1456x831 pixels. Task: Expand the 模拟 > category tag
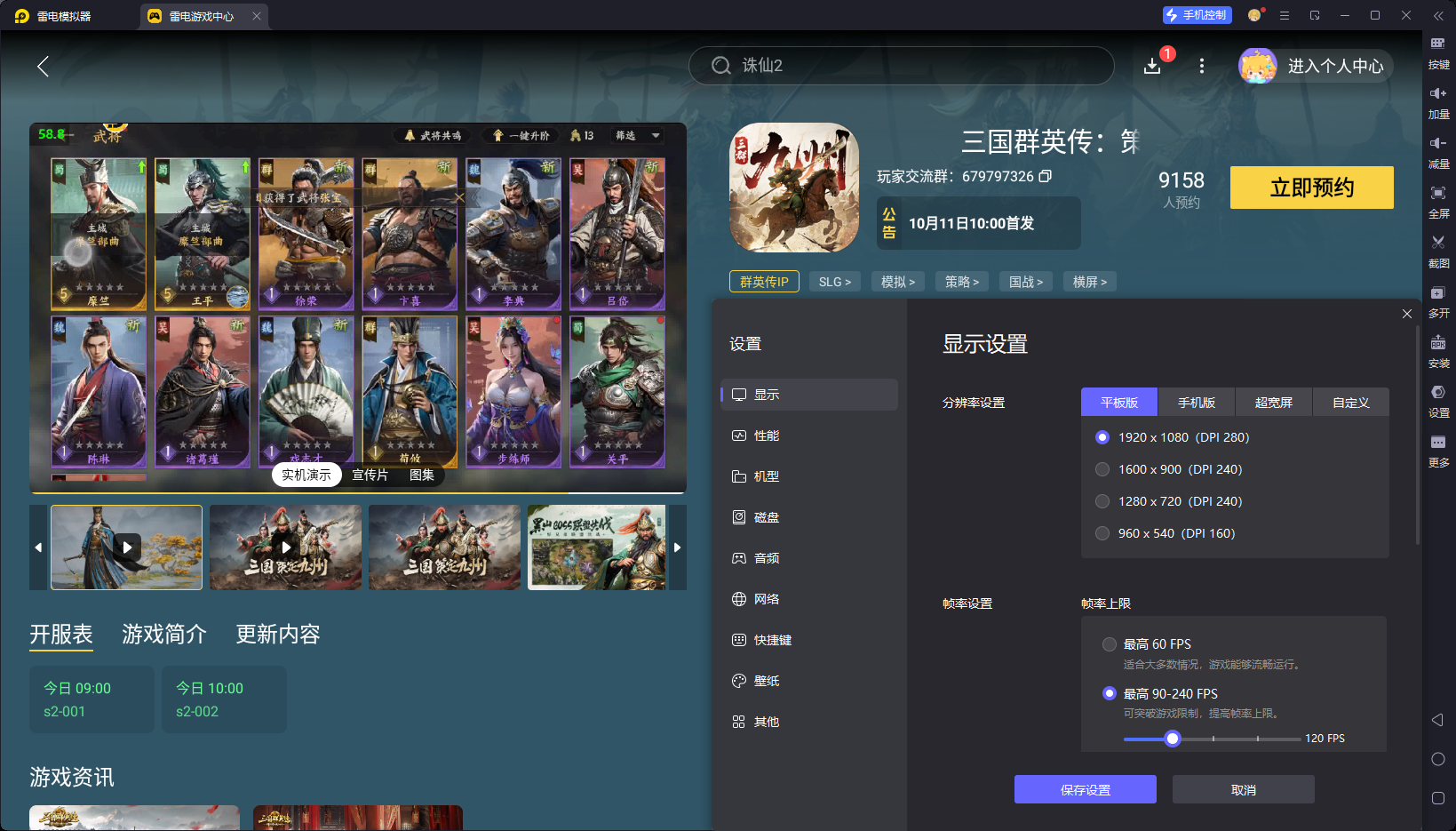(x=898, y=282)
